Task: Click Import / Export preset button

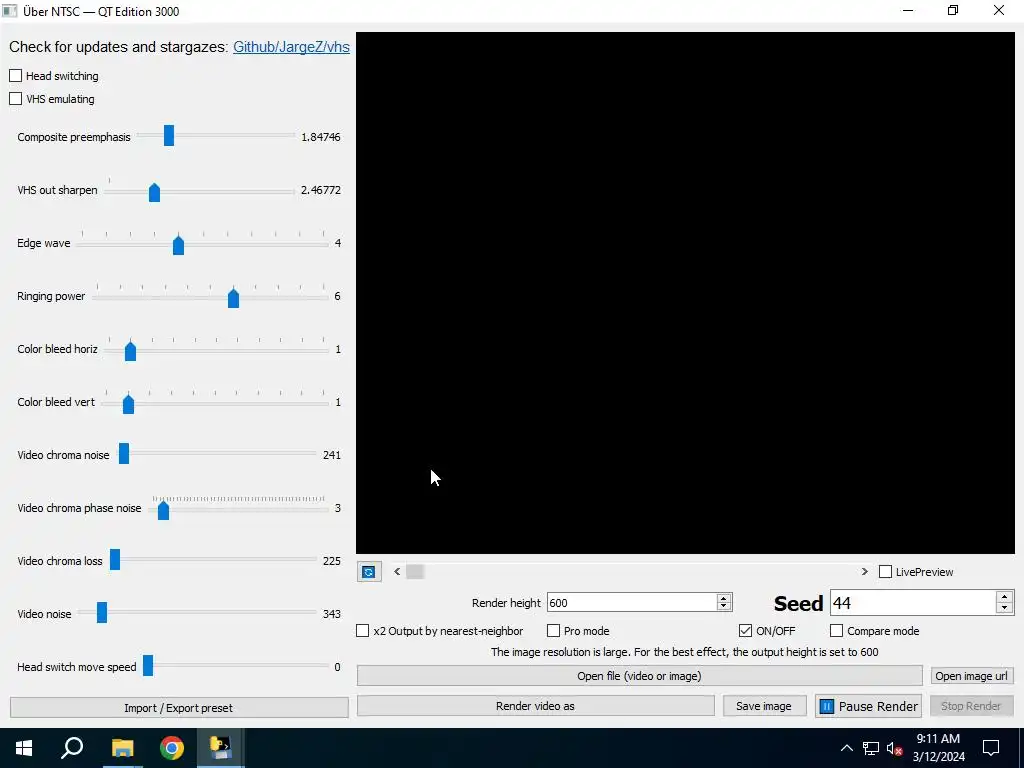Action: point(179,708)
